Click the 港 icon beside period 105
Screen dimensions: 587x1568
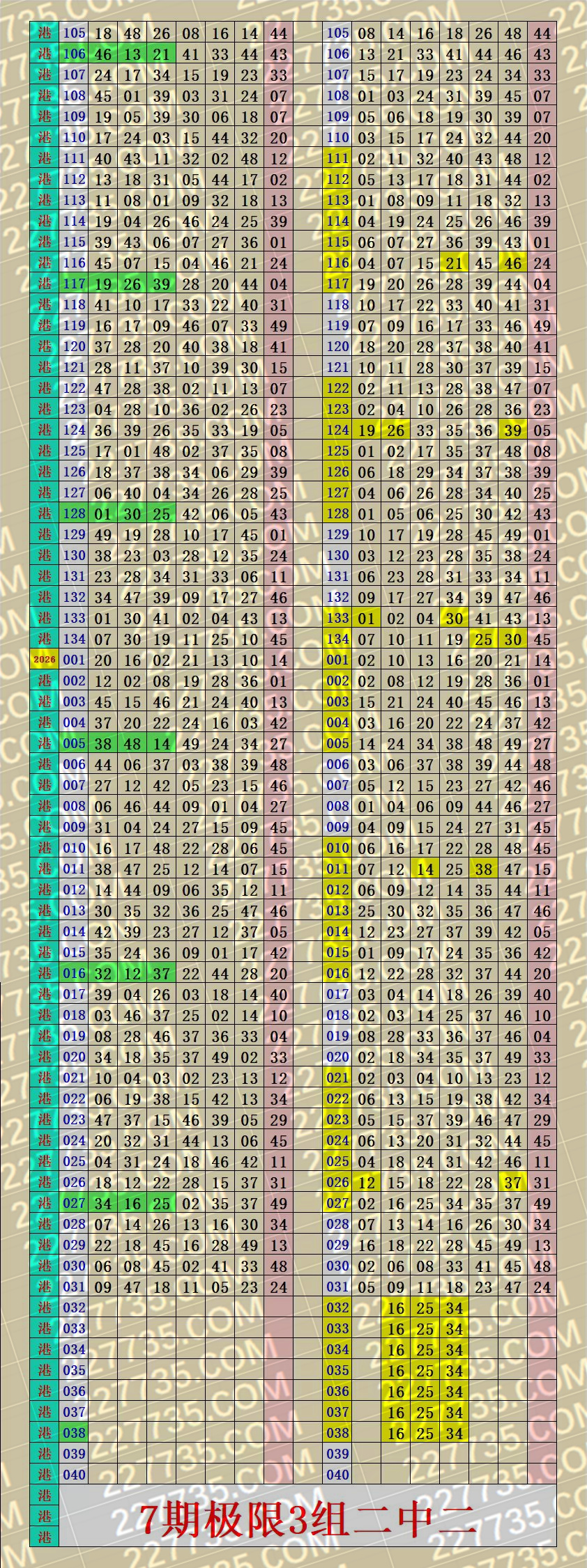pyautogui.click(x=45, y=33)
